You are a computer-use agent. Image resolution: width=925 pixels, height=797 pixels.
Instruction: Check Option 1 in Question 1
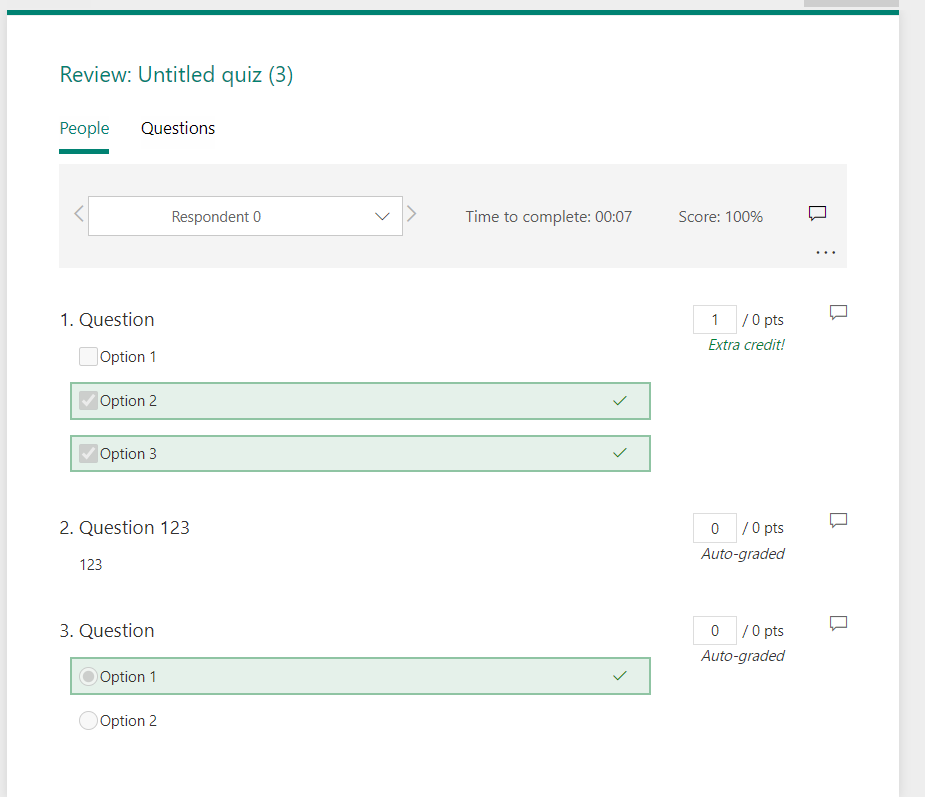click(x=87, y=356)
